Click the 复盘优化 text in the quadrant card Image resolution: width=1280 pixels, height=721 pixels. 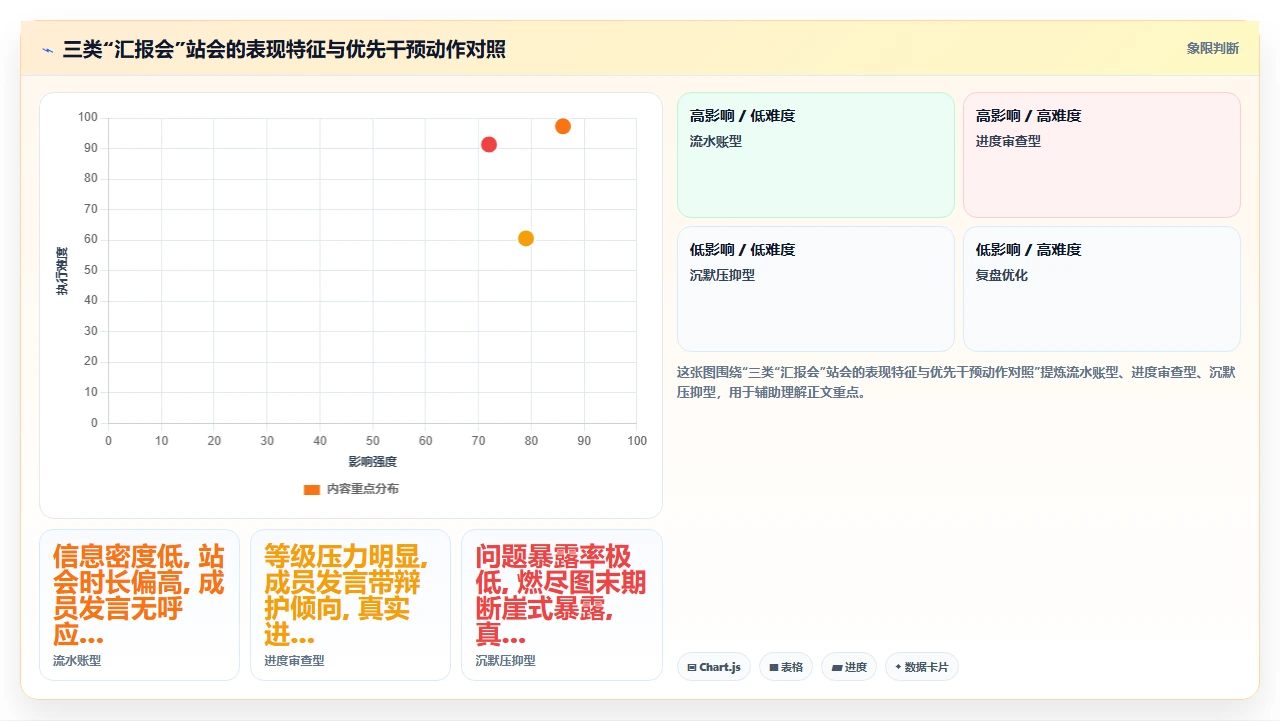[x=1002, y=275]
